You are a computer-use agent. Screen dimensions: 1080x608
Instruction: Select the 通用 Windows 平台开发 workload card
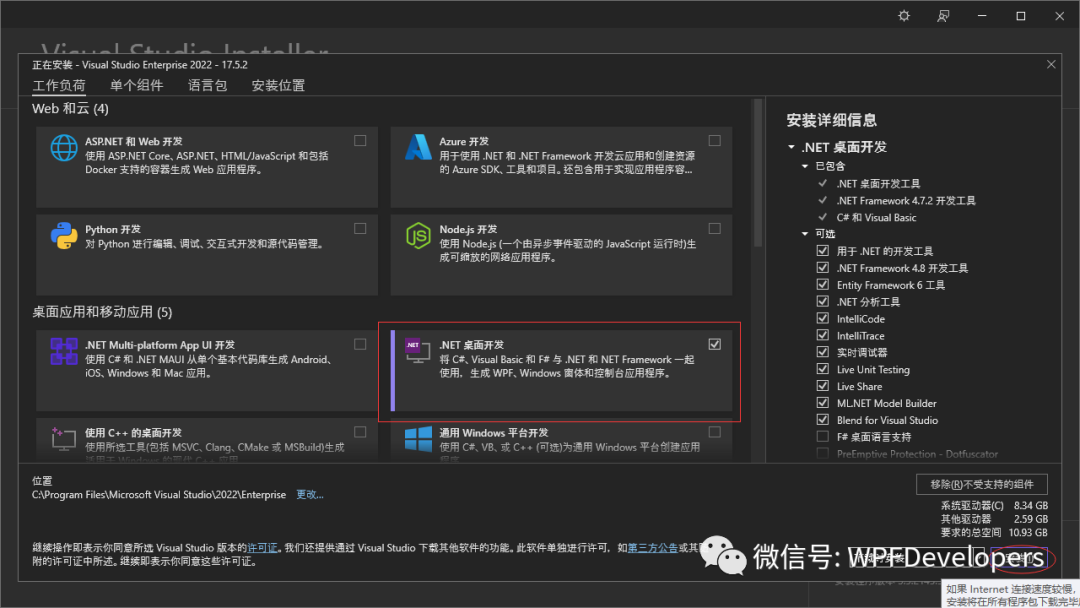tap(561, 440)
